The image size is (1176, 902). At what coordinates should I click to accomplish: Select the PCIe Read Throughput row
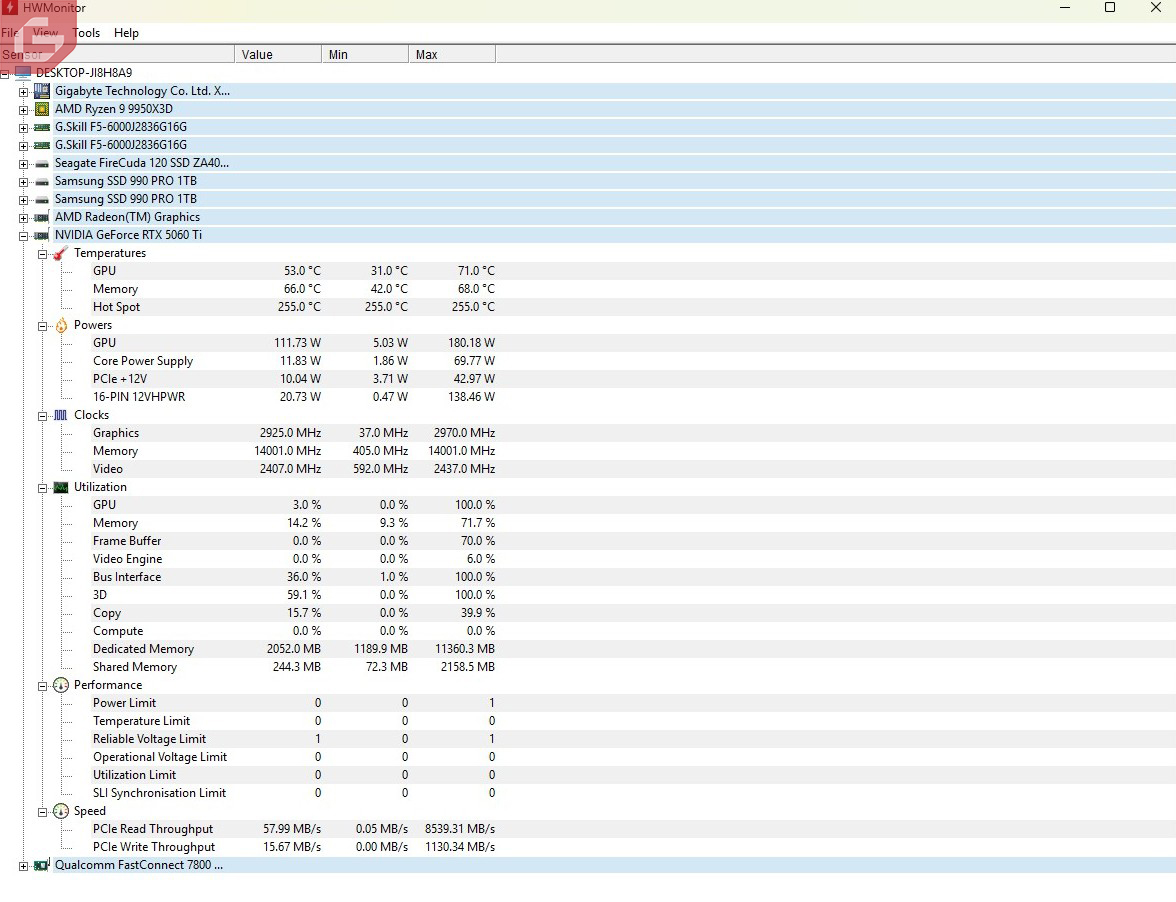coord(153,829)
